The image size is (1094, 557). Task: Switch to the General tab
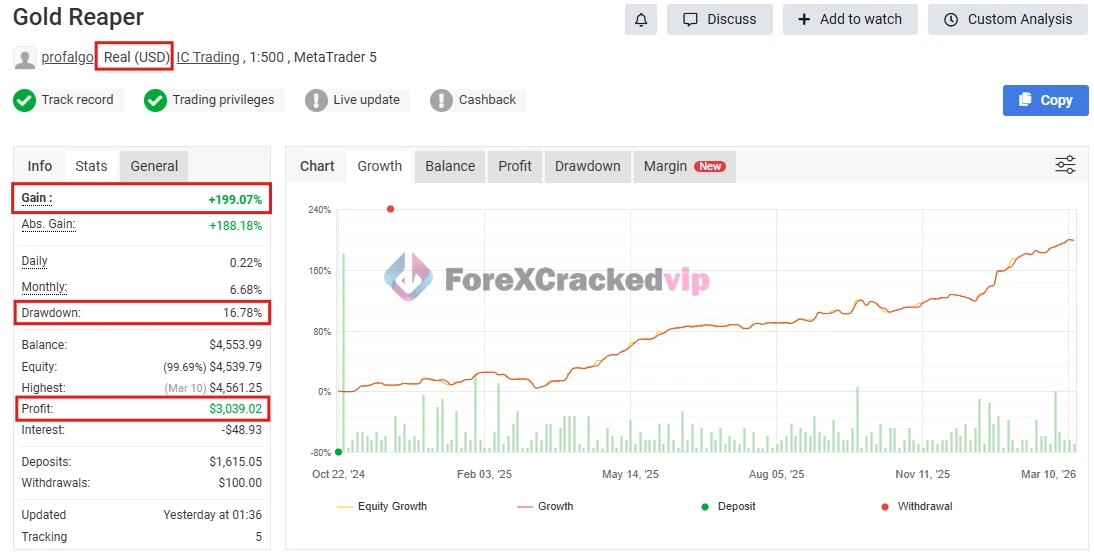(154, 166)
